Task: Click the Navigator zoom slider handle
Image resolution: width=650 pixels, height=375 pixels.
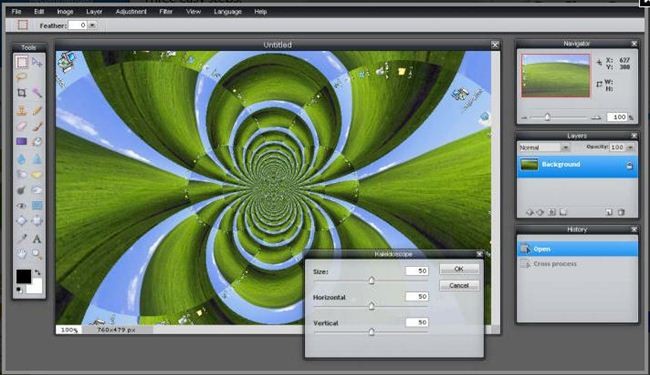Action: (548, 117)
